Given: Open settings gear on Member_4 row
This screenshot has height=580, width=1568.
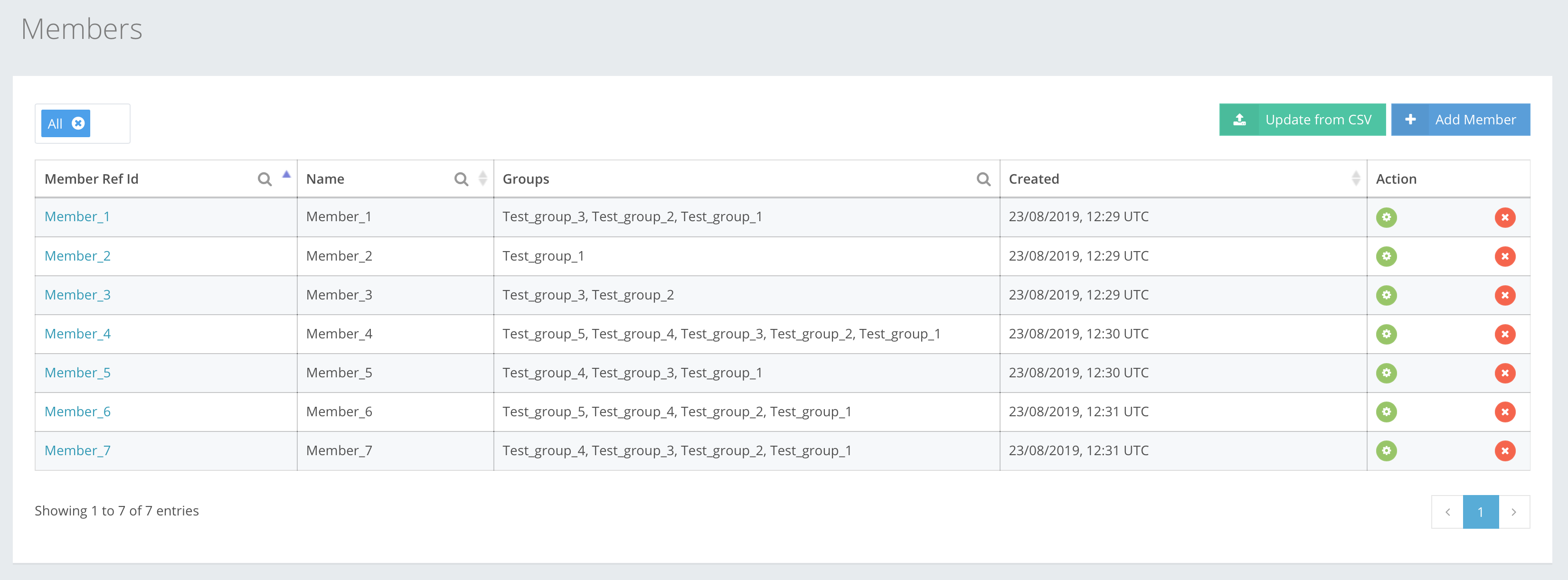Looking at the screenshot, I should pos(1386,334).
